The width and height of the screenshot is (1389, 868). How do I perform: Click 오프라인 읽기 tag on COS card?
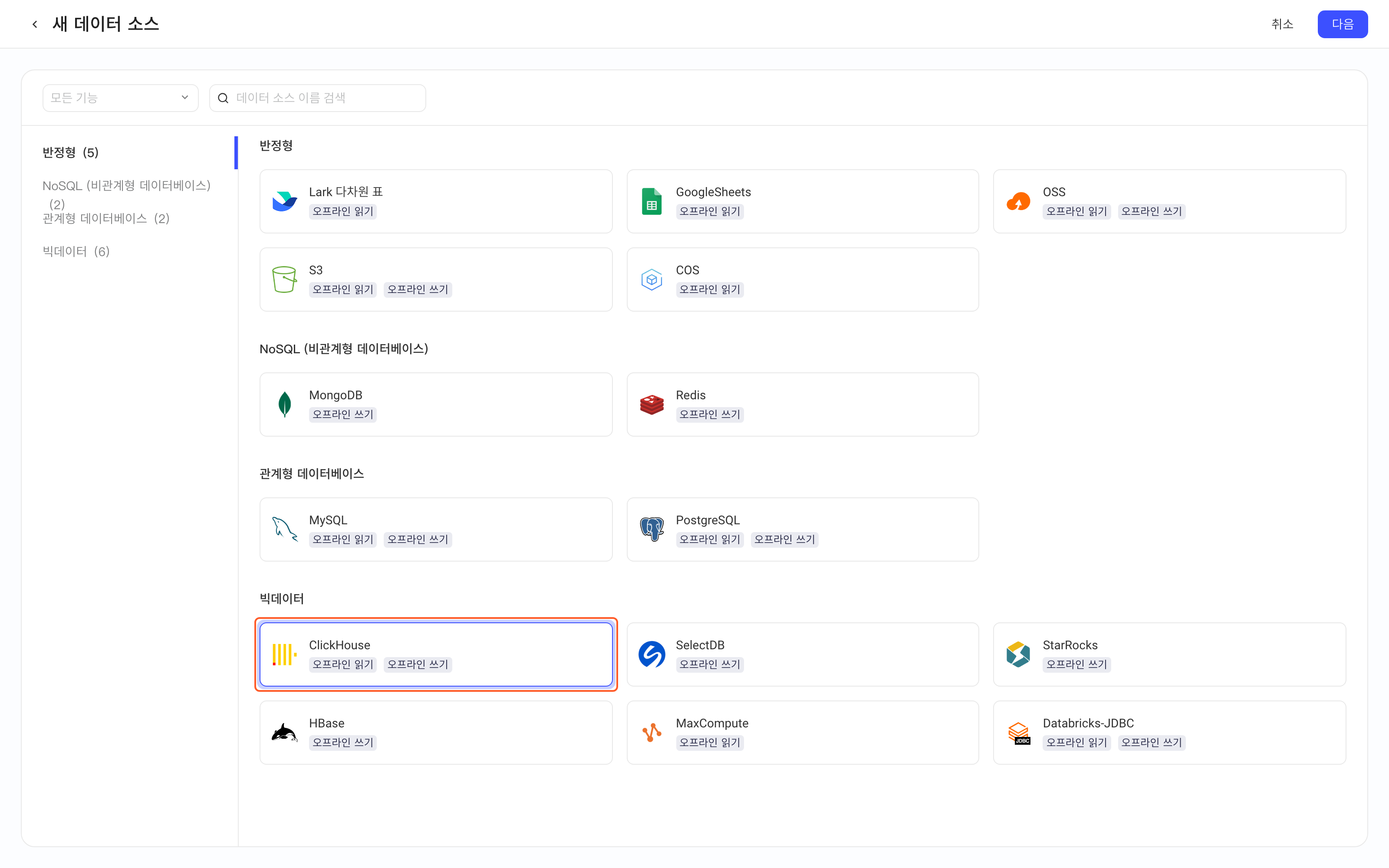710,289
